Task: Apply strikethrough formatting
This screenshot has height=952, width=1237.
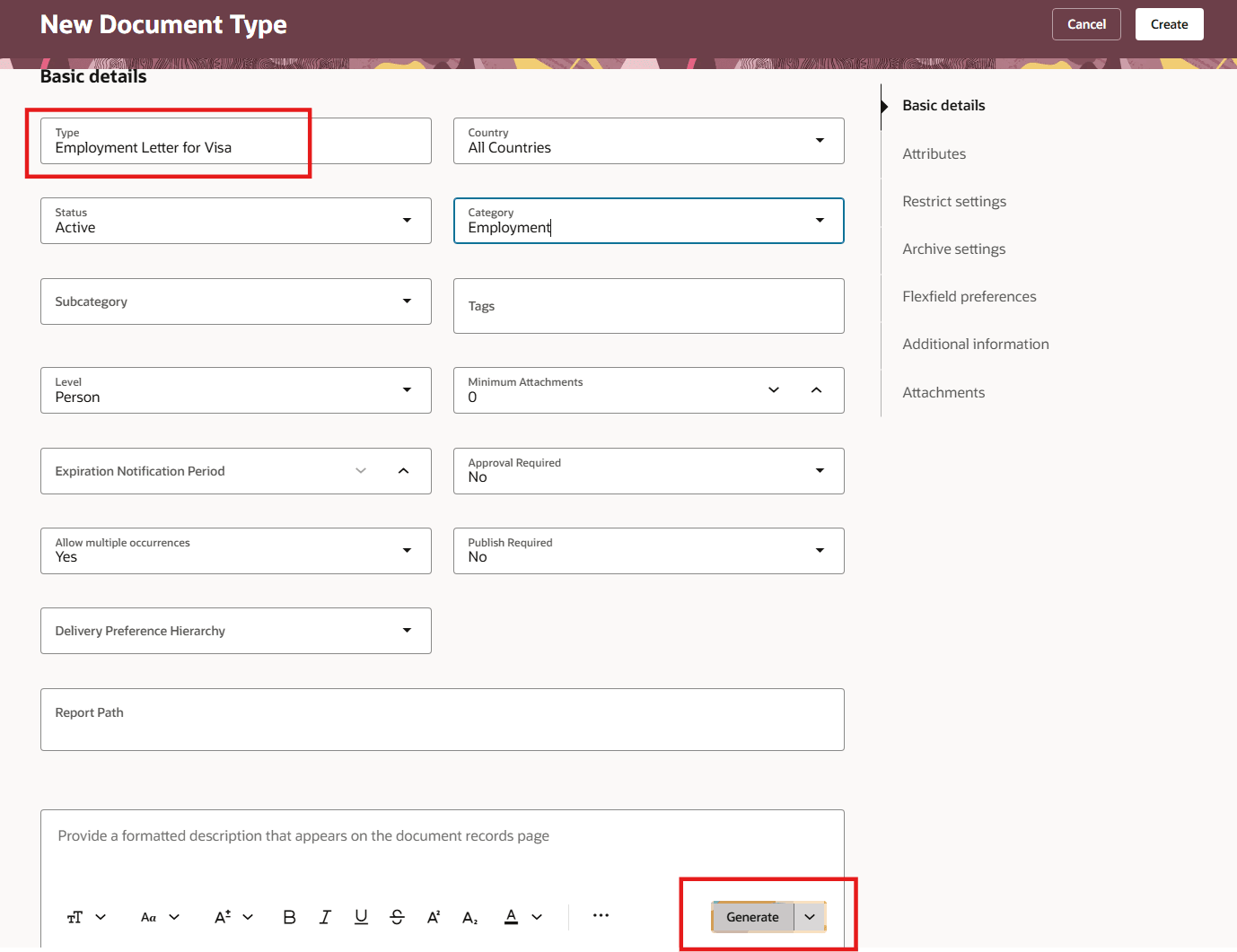Action: 397,917
